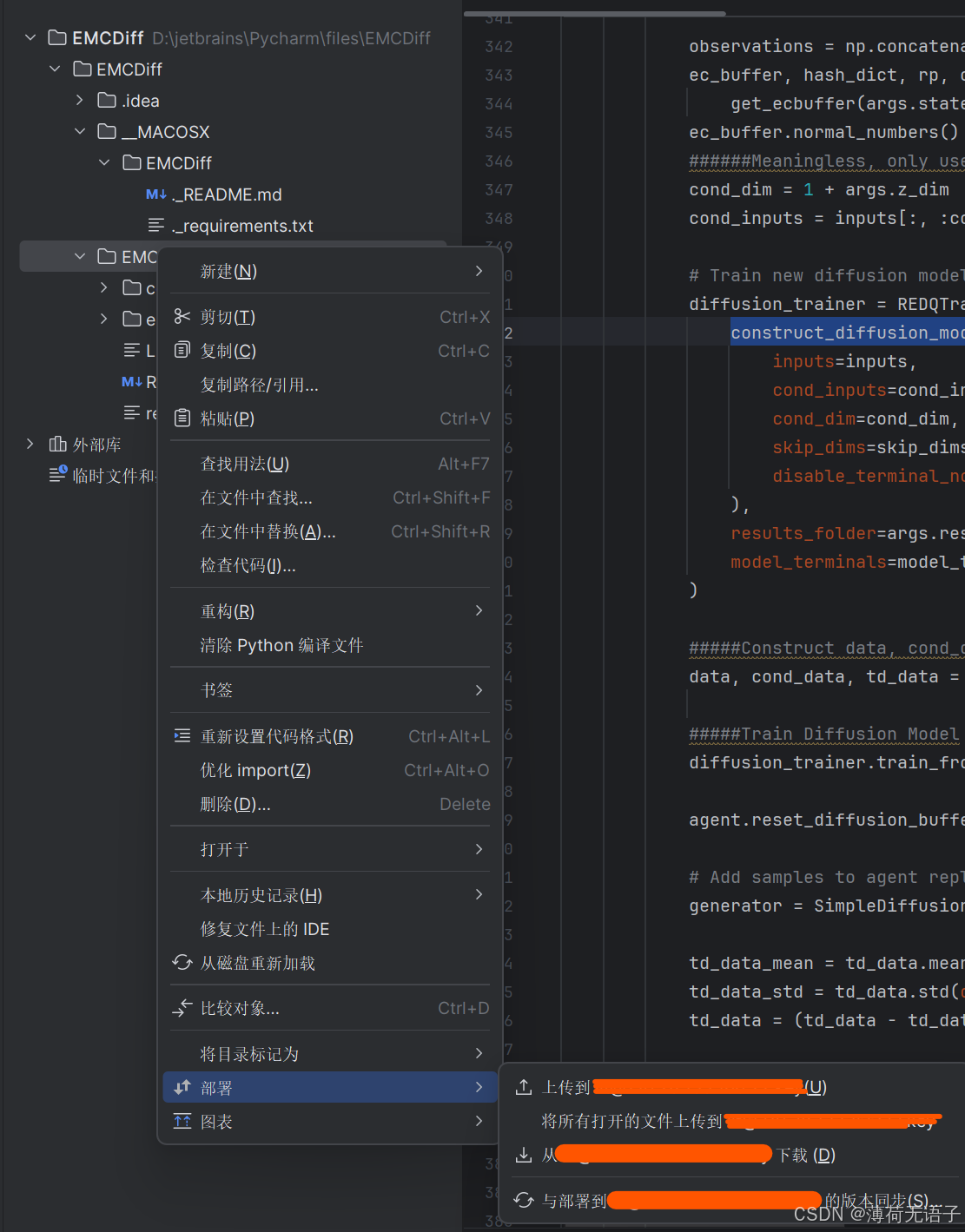The width and height of the screenshot is (965, 1232).
Task: Choose 清除 Python 编译文件
Action: tap(330, 645)
